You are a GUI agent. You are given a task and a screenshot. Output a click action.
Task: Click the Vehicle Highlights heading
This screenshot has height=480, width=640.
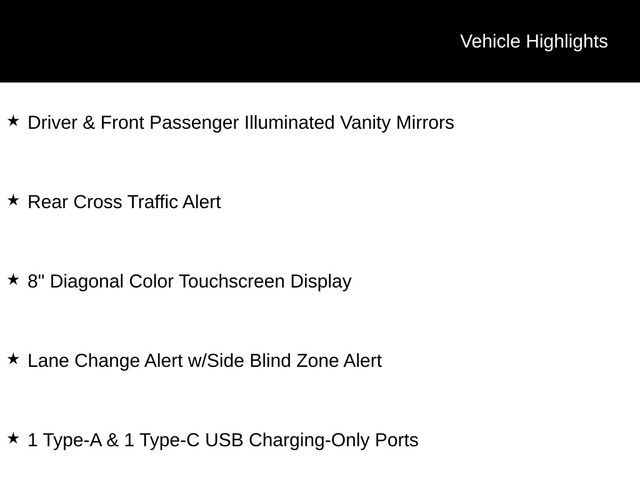(x=533, y=41)
